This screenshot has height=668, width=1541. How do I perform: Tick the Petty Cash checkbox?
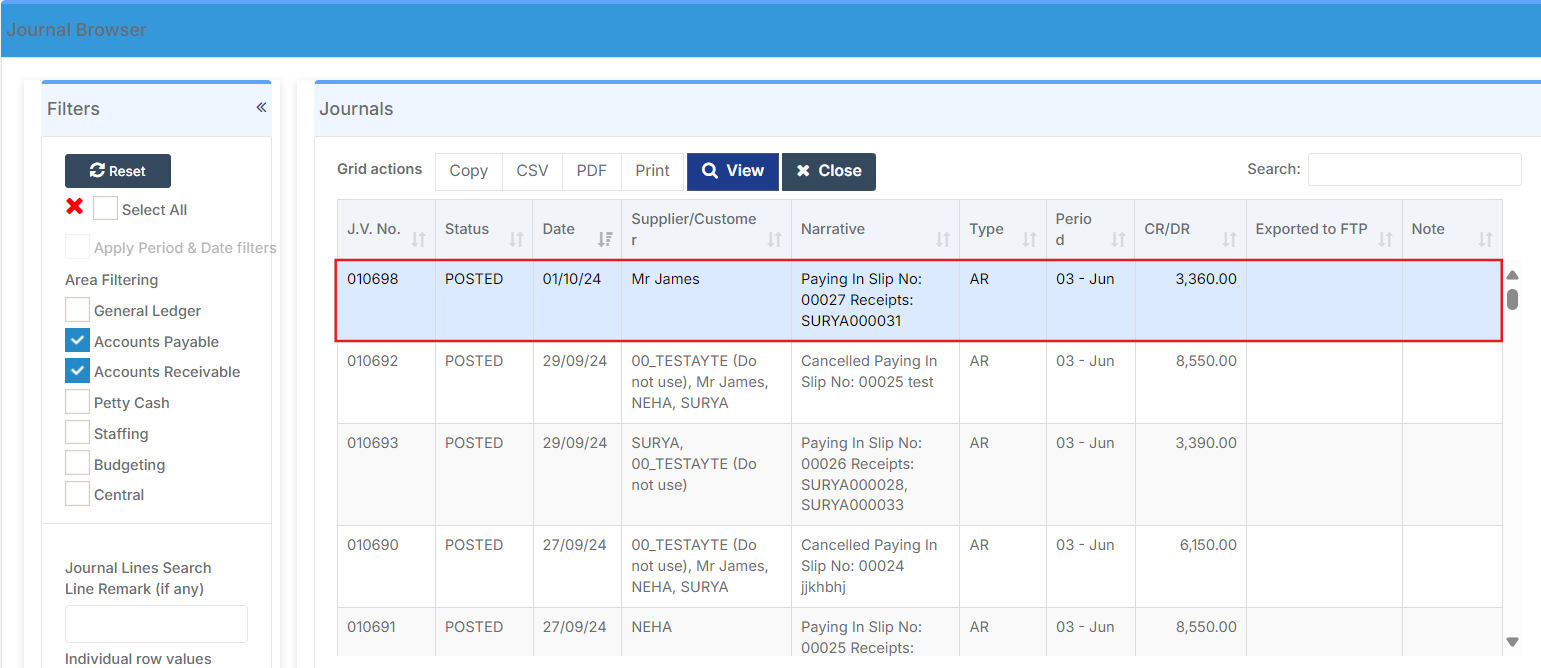(x=78, y=402)
